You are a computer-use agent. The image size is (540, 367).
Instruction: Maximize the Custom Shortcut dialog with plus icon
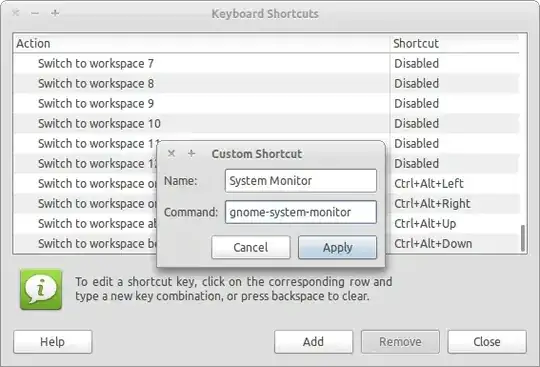click(191, 154)
